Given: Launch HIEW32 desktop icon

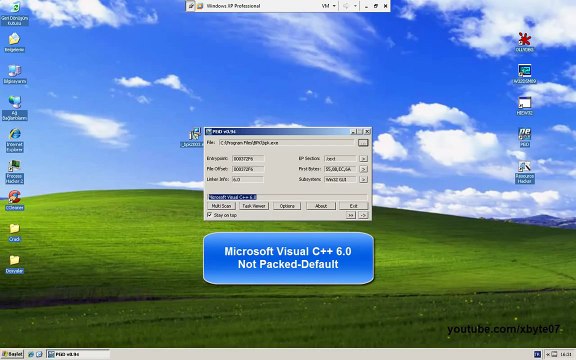Looking at the screenshot, I should 525,106.
